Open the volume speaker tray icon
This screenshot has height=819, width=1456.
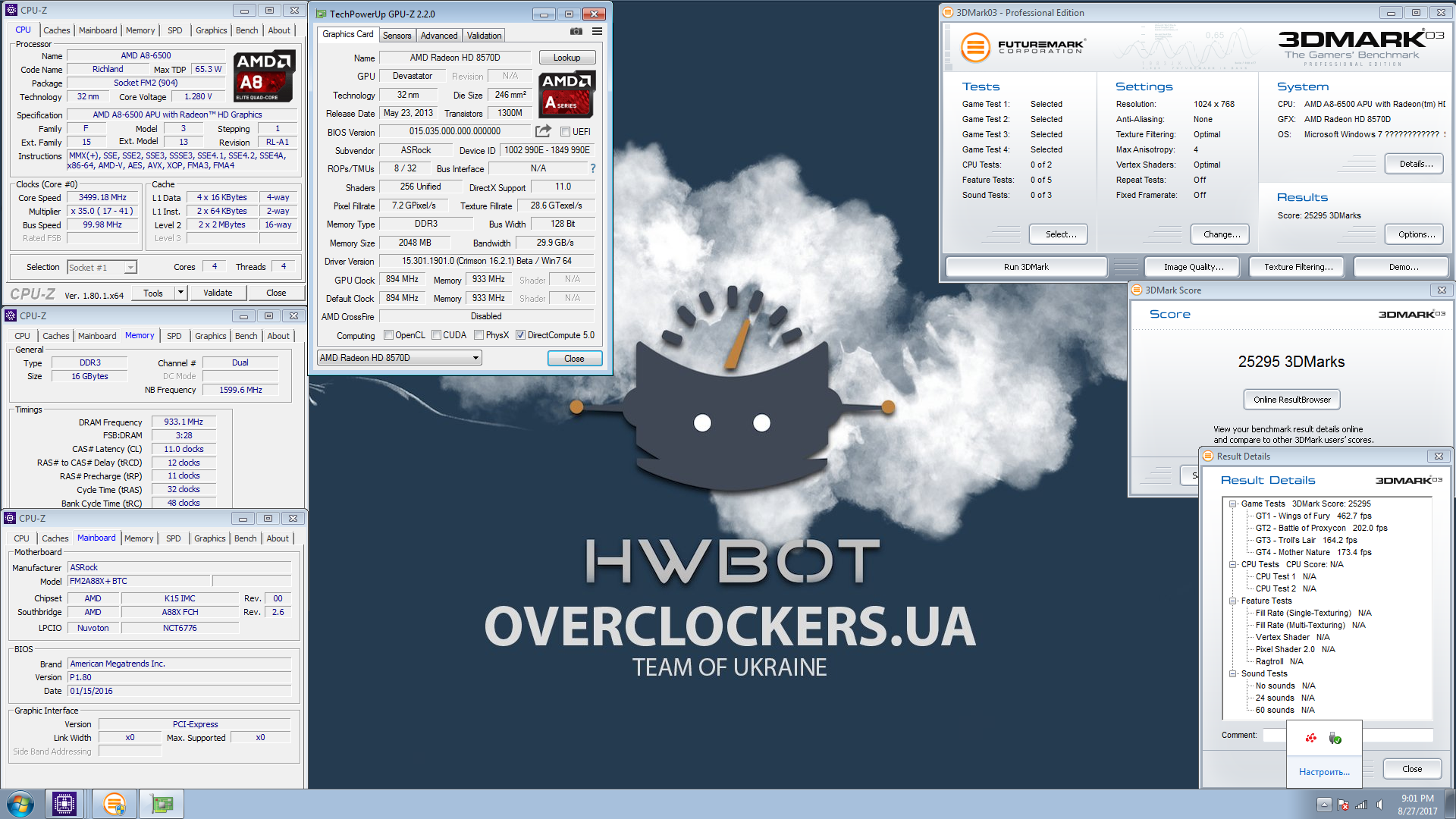[x=1379, y=805]
